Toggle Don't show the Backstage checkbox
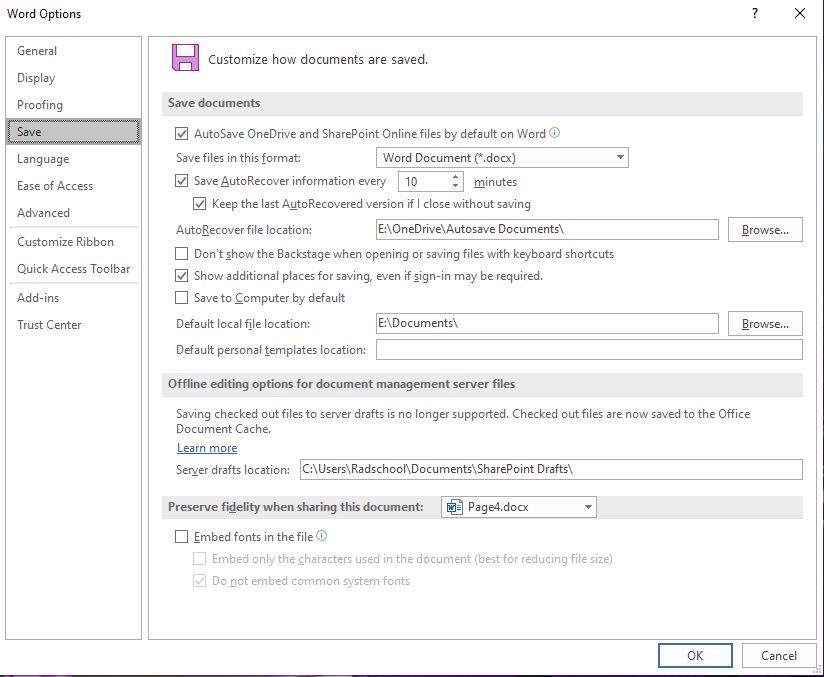824x677 pixels. 181,254
